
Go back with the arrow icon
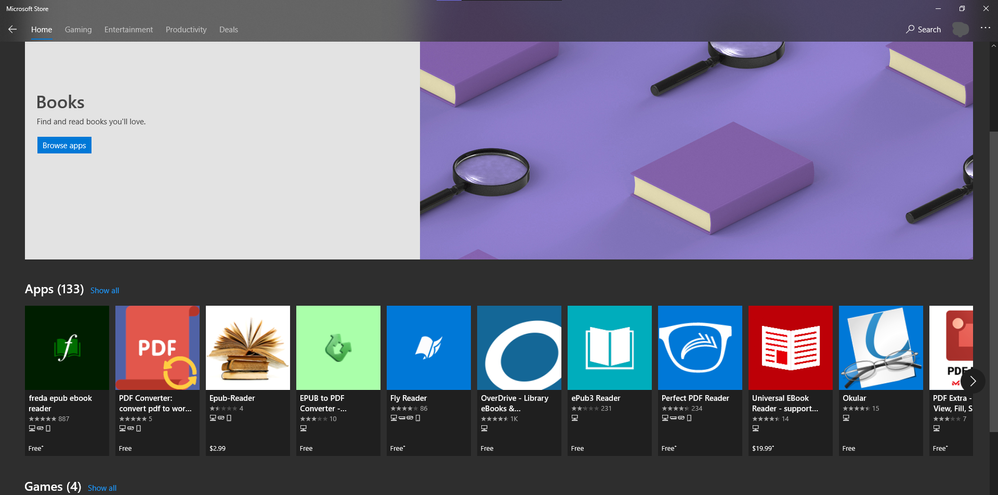coord(12,29)
